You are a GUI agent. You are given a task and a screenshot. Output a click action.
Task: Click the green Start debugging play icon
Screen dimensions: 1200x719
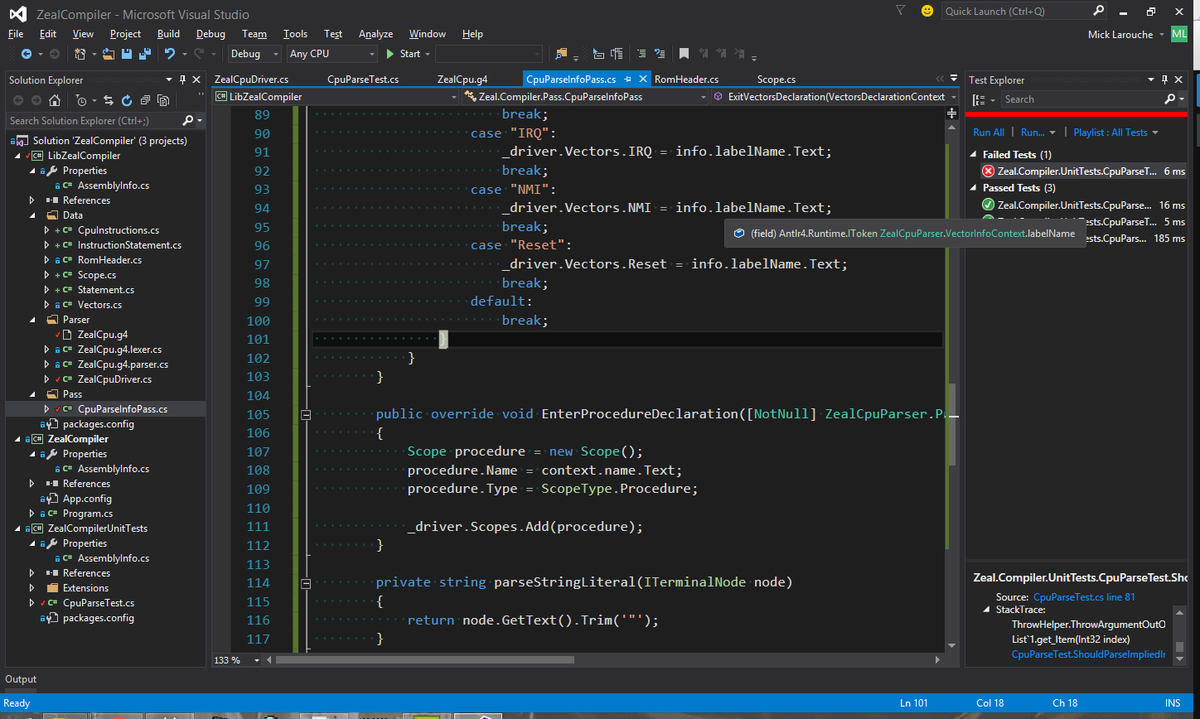point(389,54)
